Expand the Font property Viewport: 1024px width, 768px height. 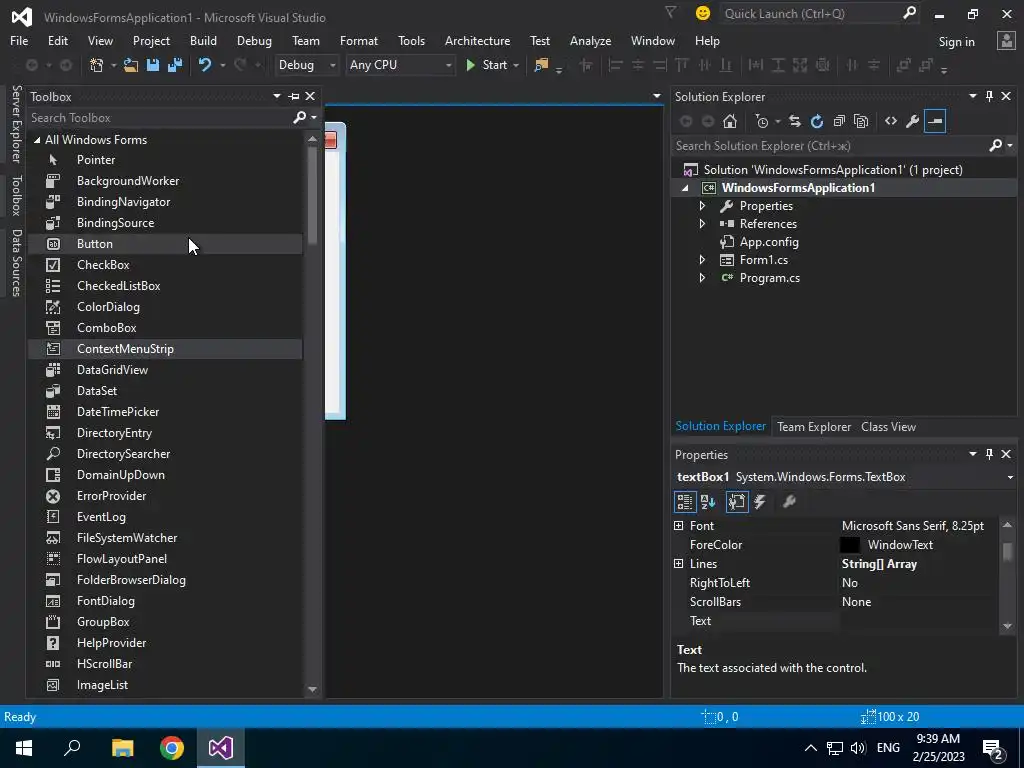point(679,526)
